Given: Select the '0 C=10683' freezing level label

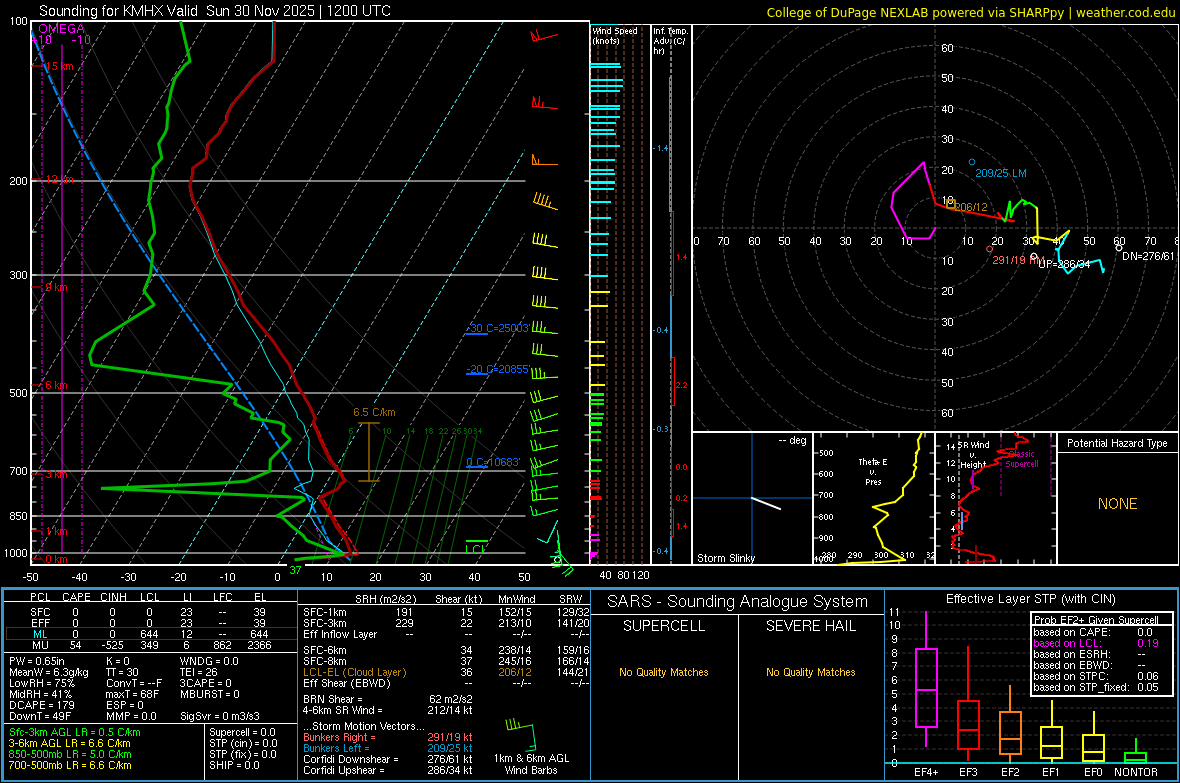Looking at the screenshot, I should point(493,462).
